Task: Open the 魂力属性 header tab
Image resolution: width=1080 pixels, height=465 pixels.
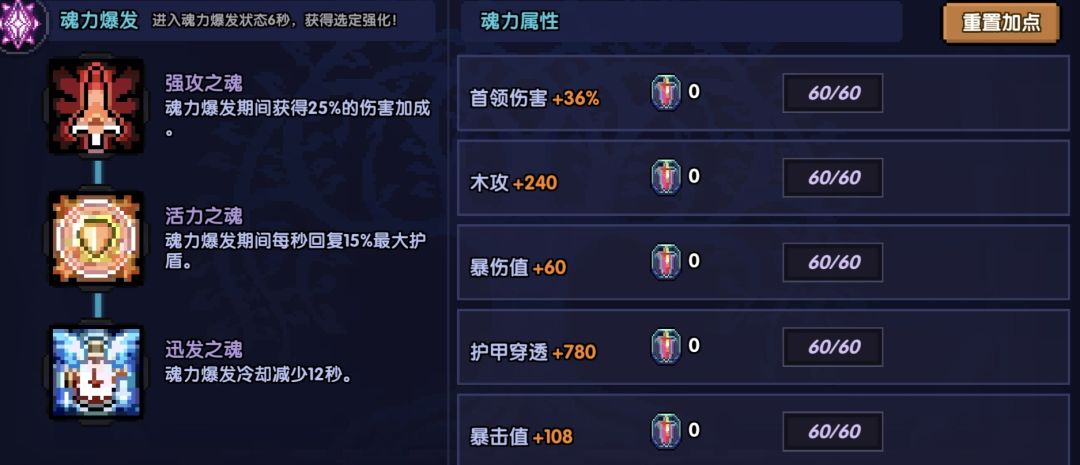Action: pyautogui.click(x=519, y=22)
